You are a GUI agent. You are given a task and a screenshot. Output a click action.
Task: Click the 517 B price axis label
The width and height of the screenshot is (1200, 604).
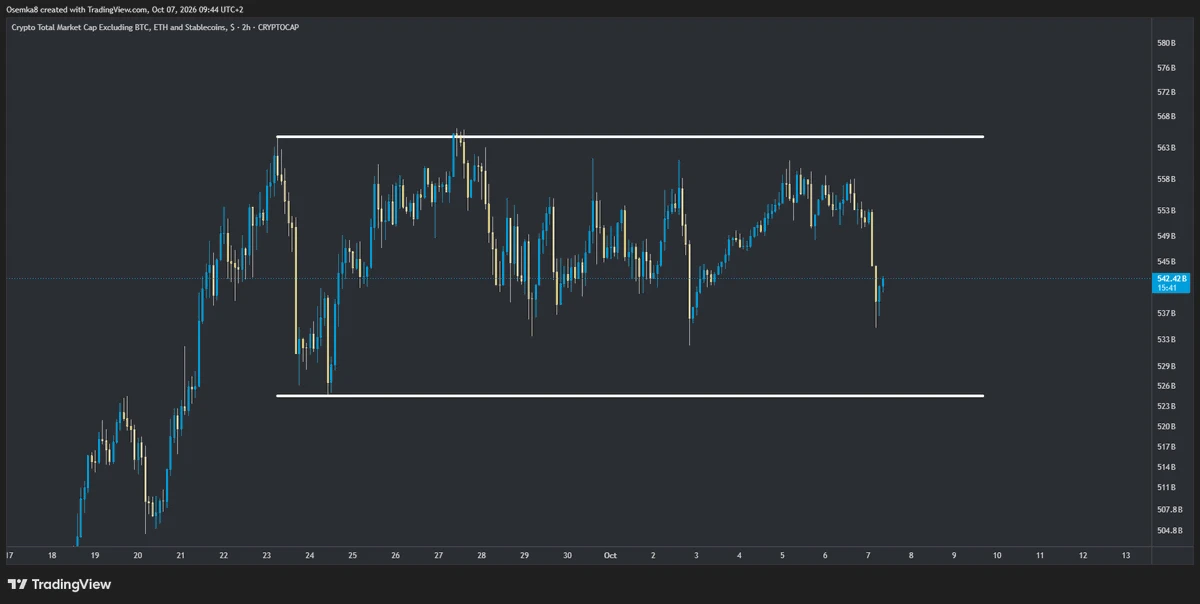(1165, 446)
